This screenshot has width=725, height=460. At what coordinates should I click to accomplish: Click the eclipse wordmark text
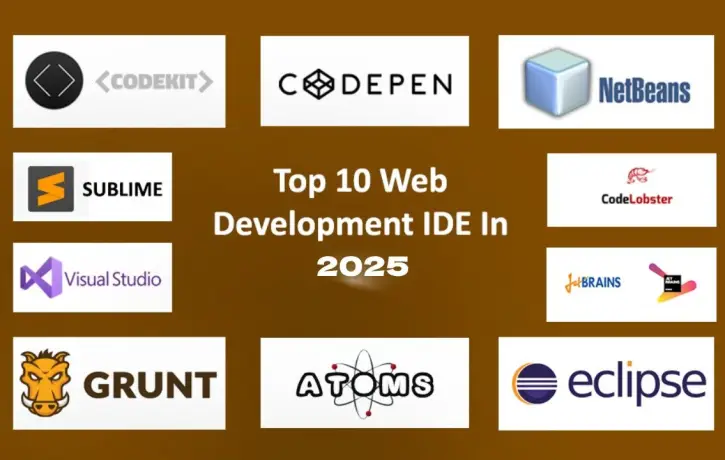[x=637, y=383]
